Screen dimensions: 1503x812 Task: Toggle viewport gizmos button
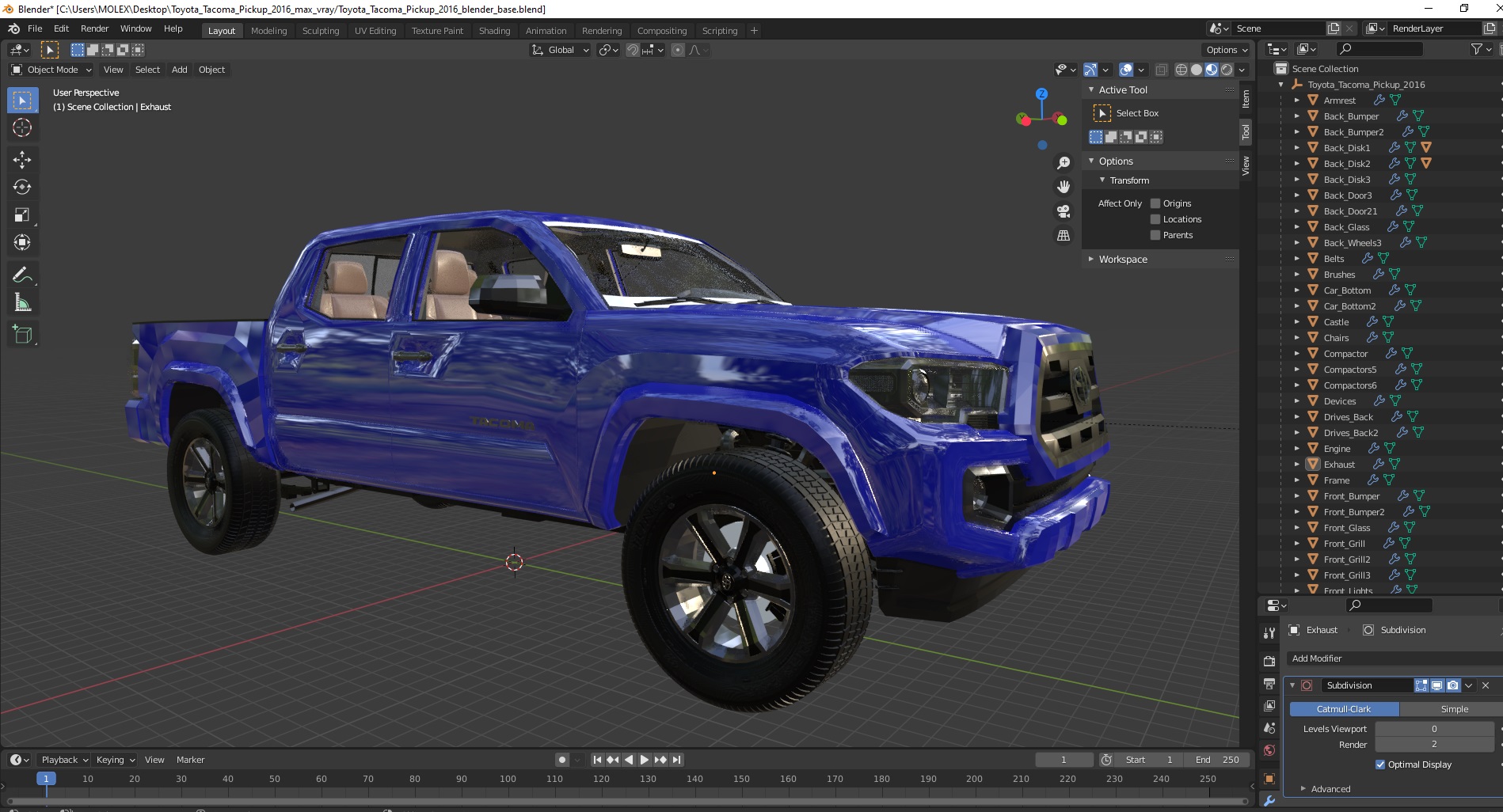[1090, 70]
